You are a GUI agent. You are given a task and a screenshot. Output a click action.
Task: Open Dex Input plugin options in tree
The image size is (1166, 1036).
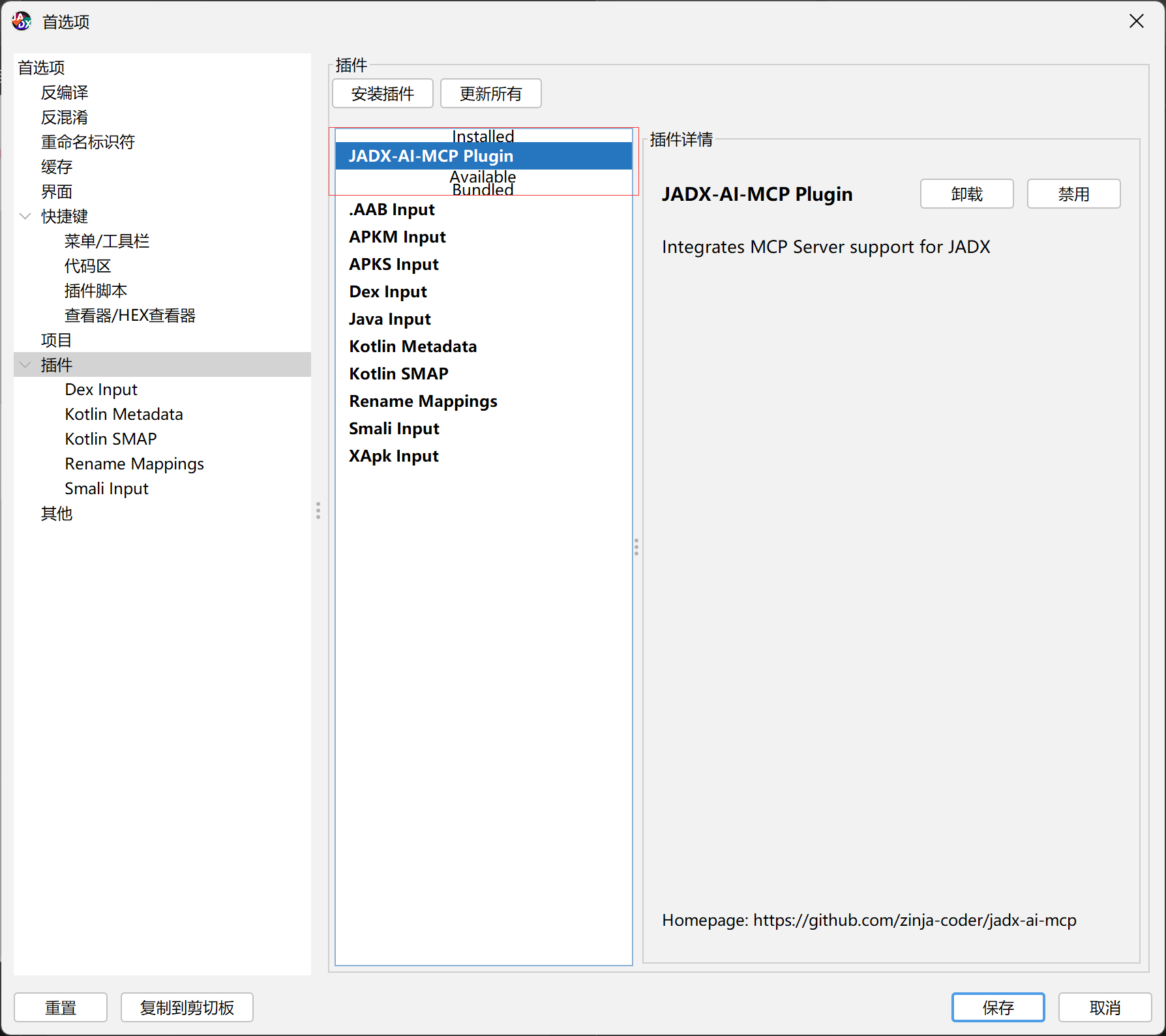101,390
